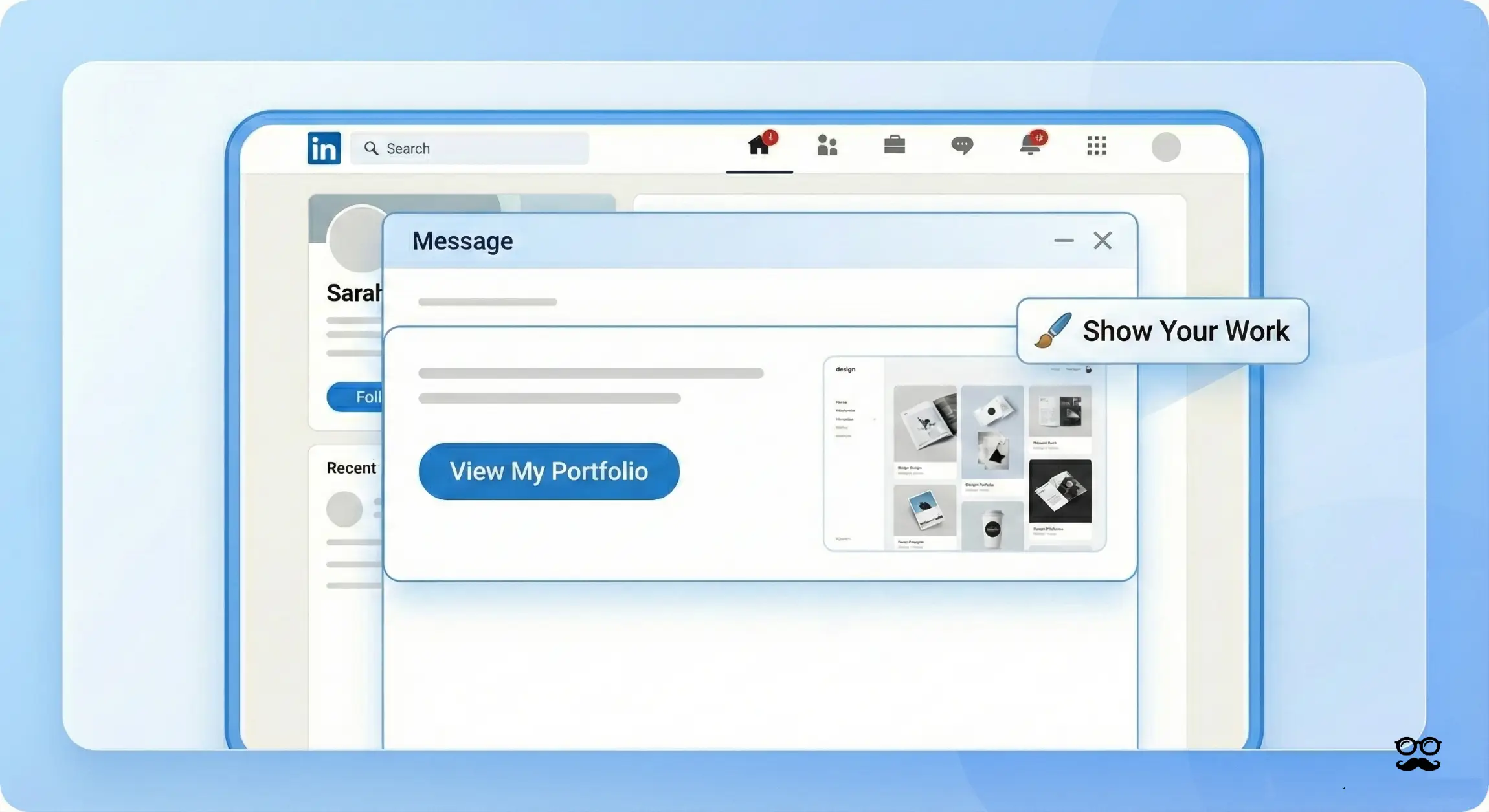
Task: Open the Home feed icon
Action: coord(759,146)
